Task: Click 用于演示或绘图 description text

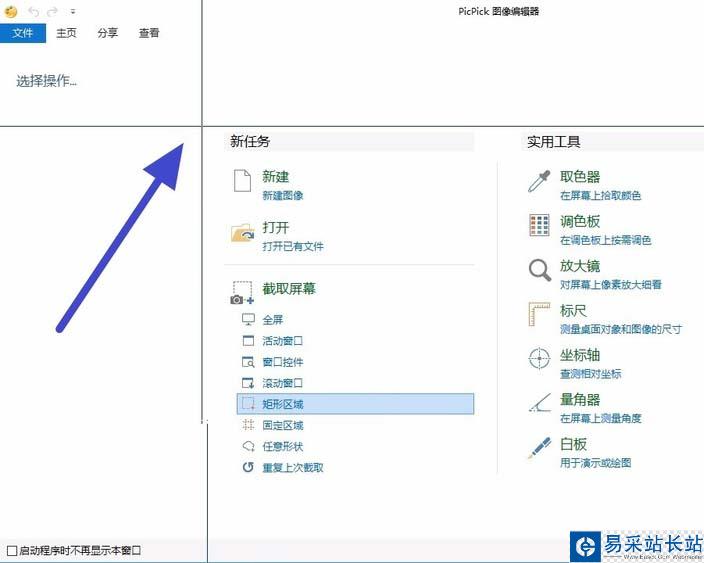Action: tap(595, 462)
